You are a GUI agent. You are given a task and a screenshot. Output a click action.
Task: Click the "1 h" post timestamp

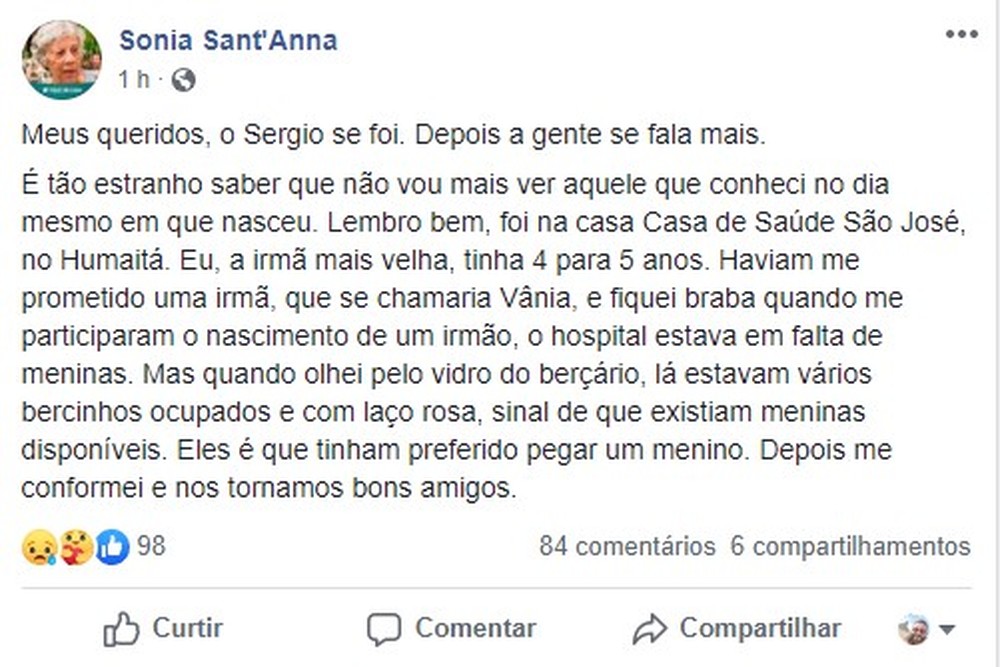(x=133, y=80)
